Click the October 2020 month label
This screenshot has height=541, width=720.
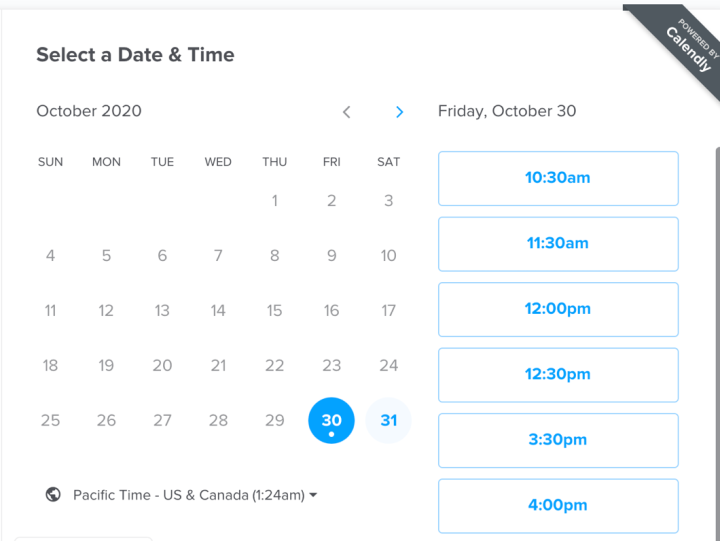[x=89, y=111]
